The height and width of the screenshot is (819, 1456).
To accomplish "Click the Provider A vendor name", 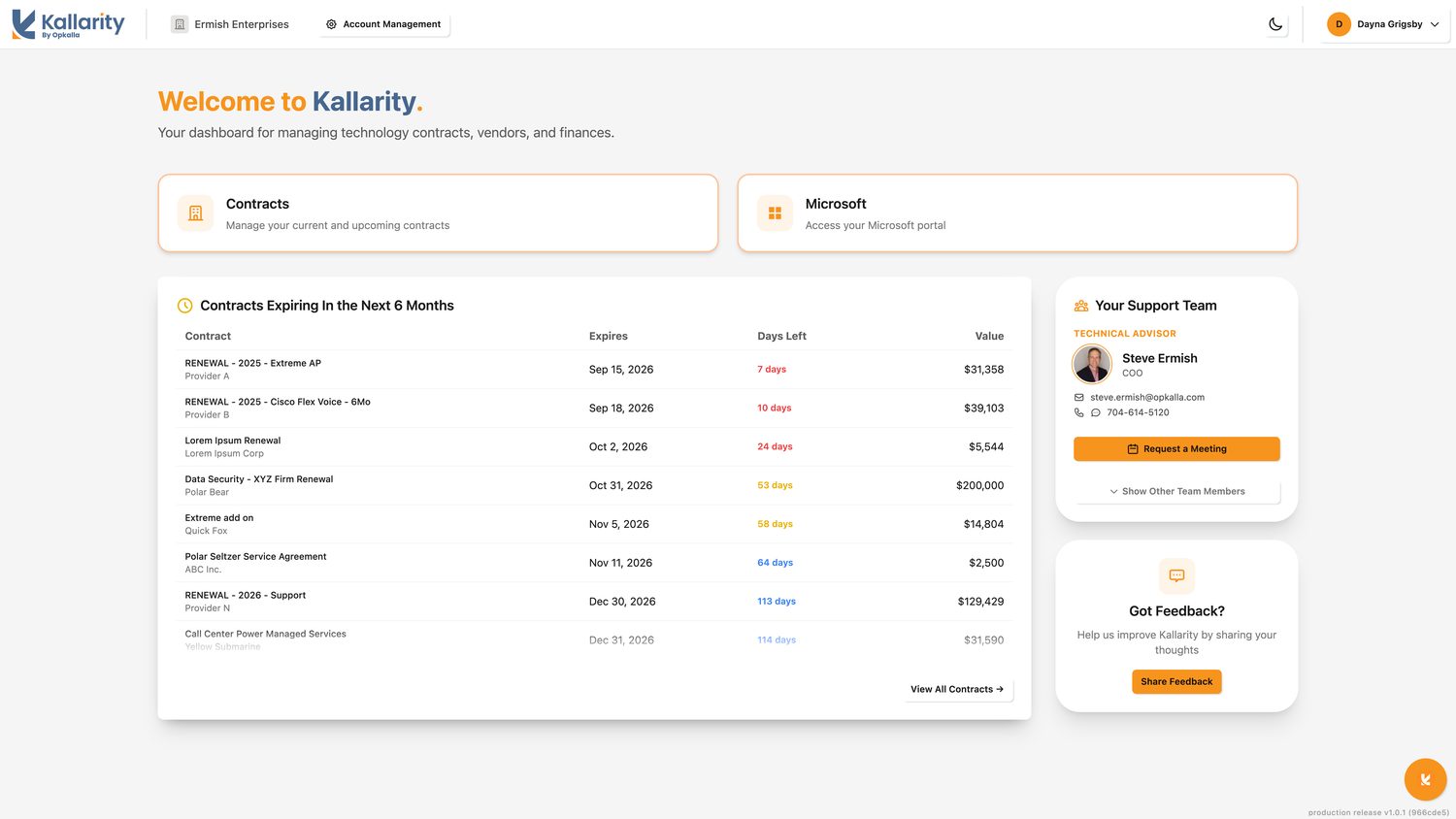I will pyautogui.click(x=207, y=377).
